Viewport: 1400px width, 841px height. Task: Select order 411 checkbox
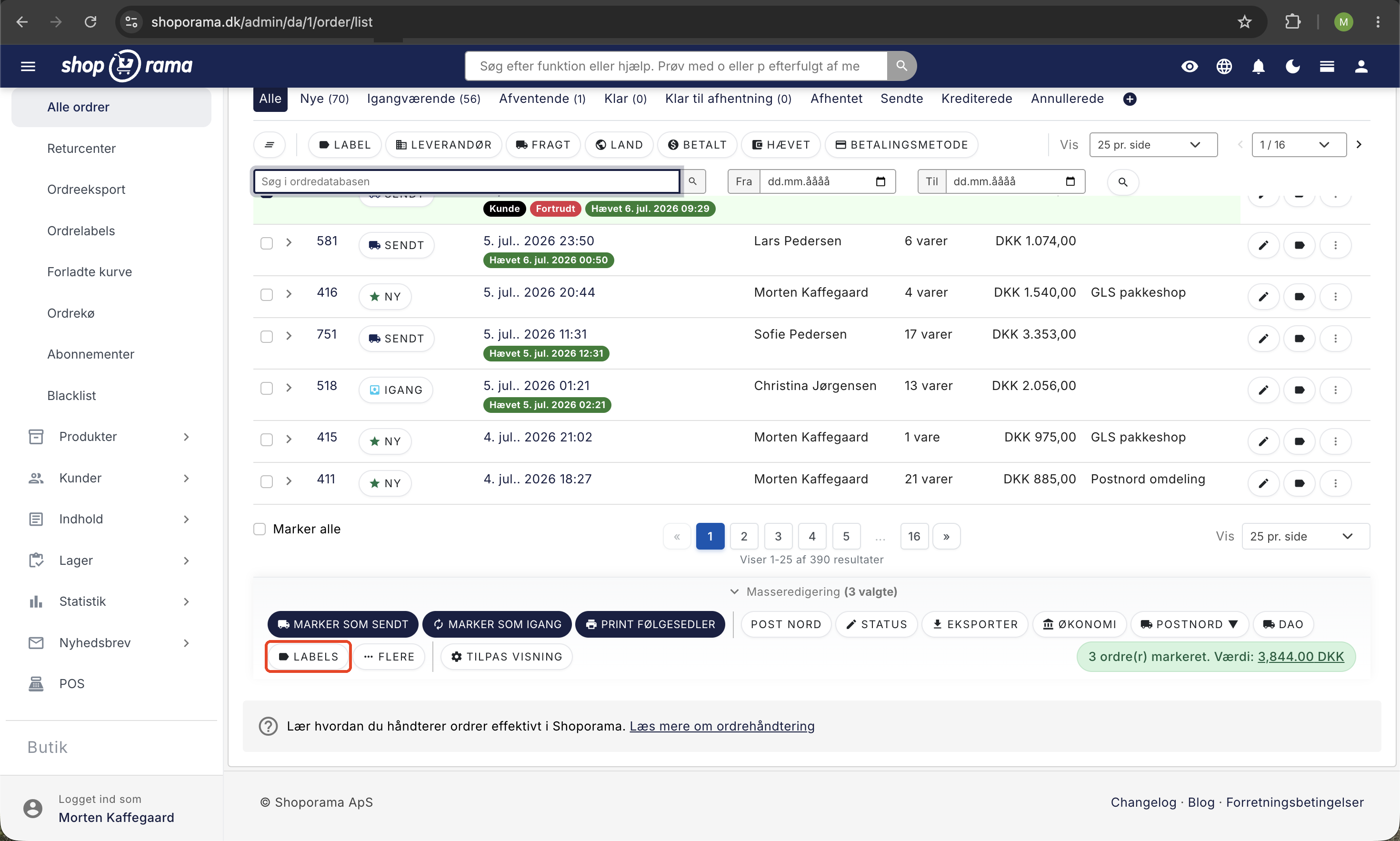click(266, 481)
